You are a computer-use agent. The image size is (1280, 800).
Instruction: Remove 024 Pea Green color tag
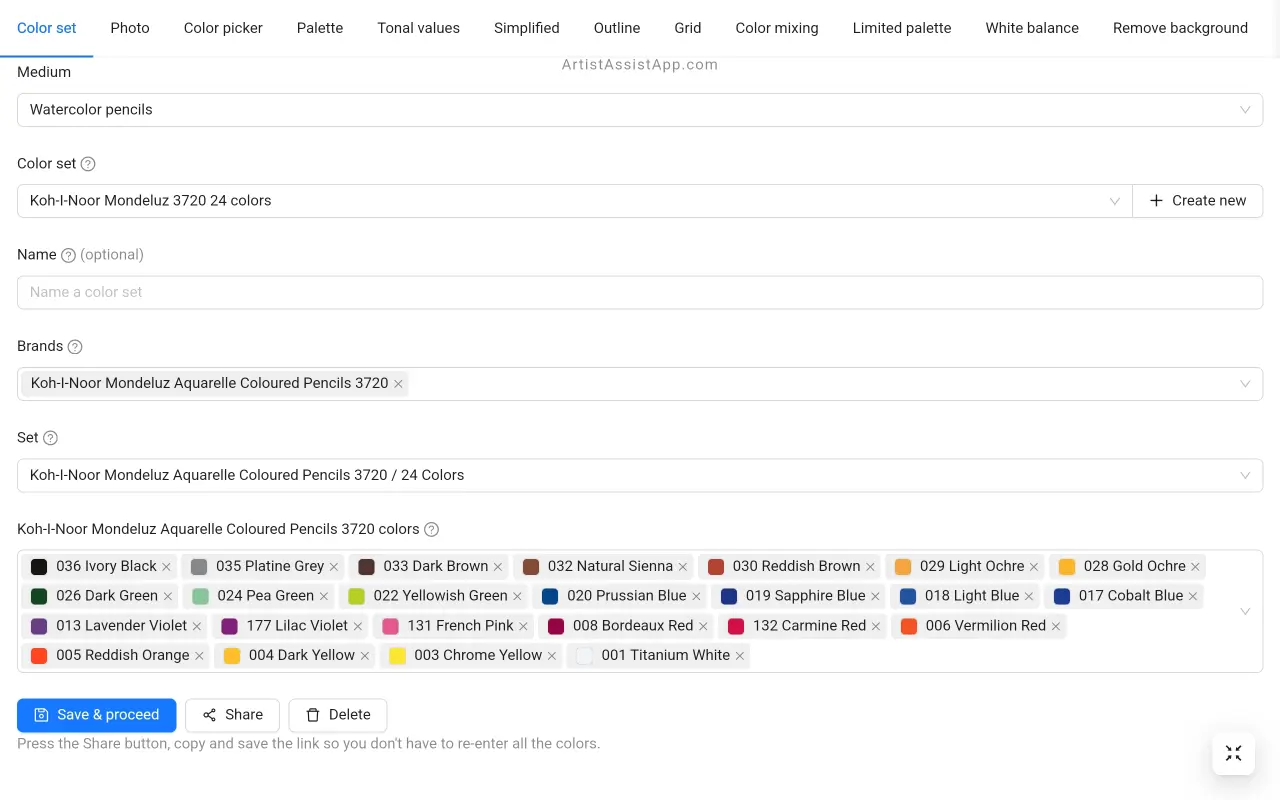[324, 597]
